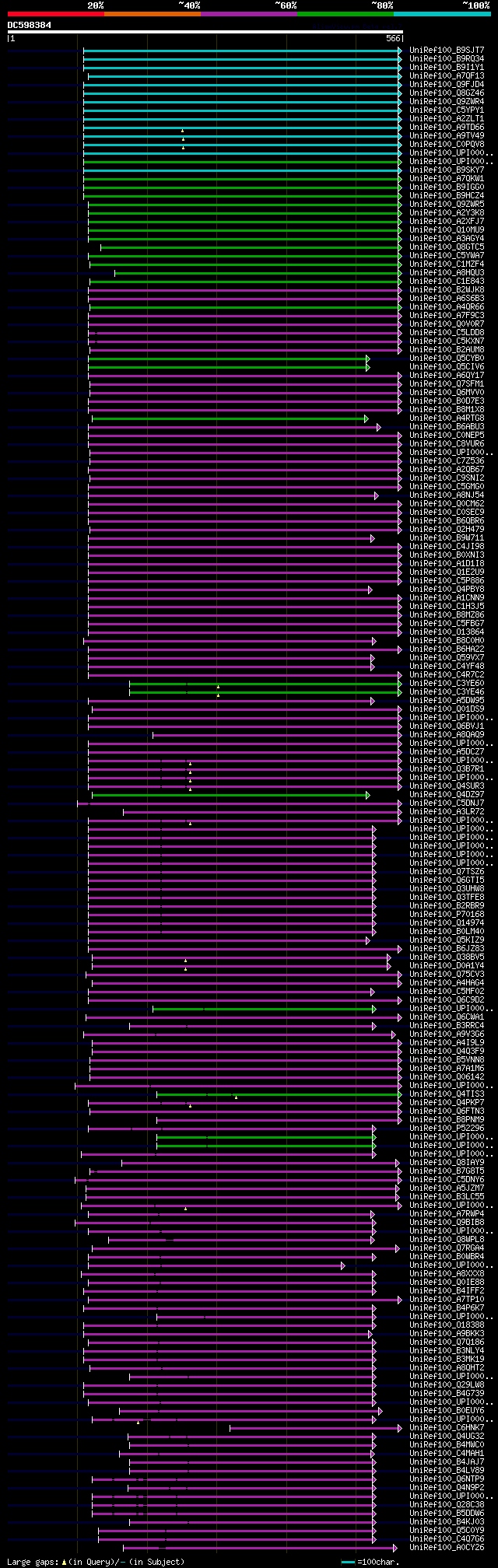Viewport: 498px width, 1568px height.
Task: Click hit label UniRef100_Q8GZ46
Action: click(x=447, y=93)
